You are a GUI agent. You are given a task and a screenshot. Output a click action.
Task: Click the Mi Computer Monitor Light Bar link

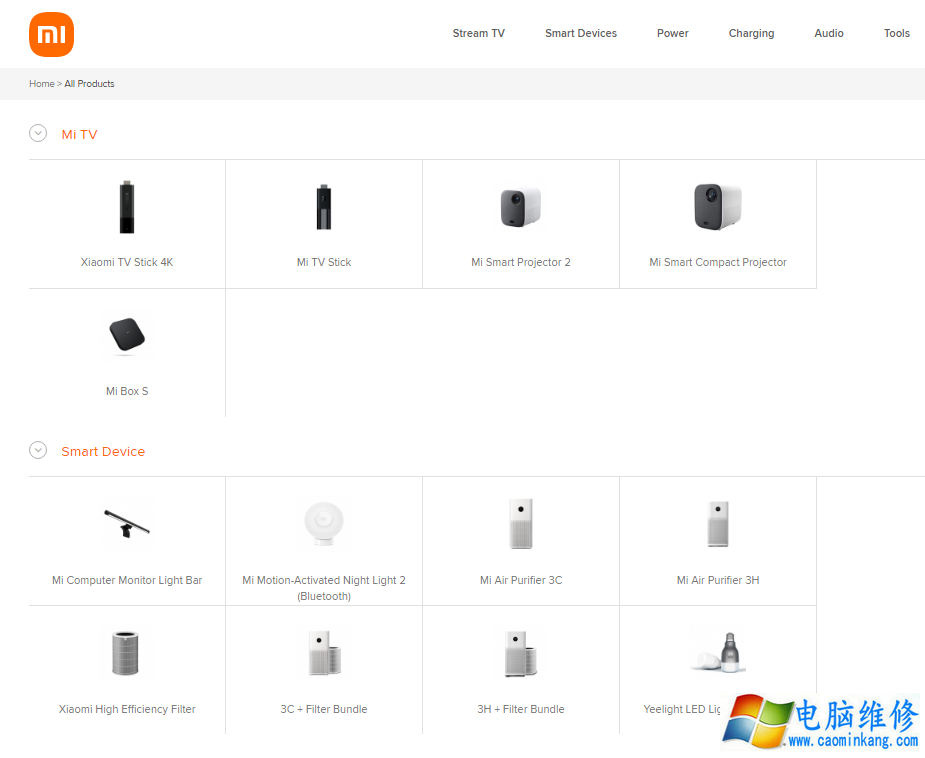click(x=127, y=580)
